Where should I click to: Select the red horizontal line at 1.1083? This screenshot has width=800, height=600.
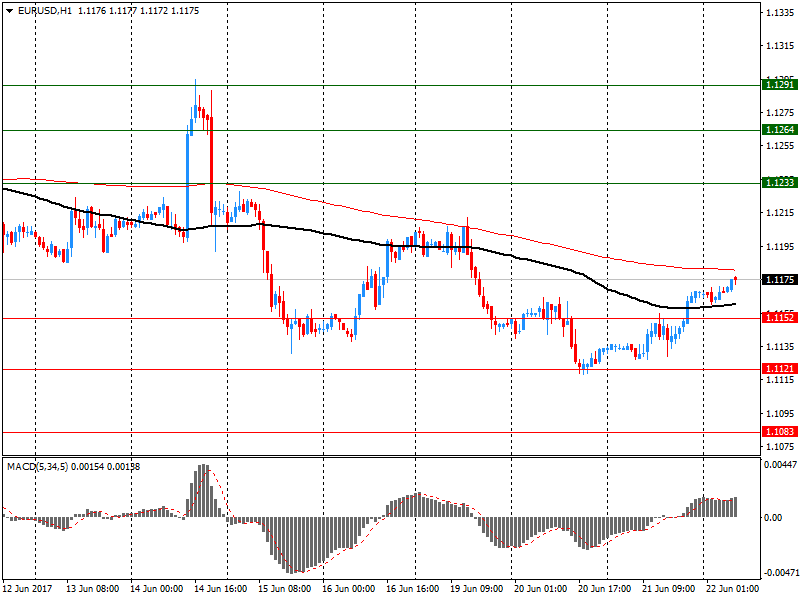coord(381,432)
